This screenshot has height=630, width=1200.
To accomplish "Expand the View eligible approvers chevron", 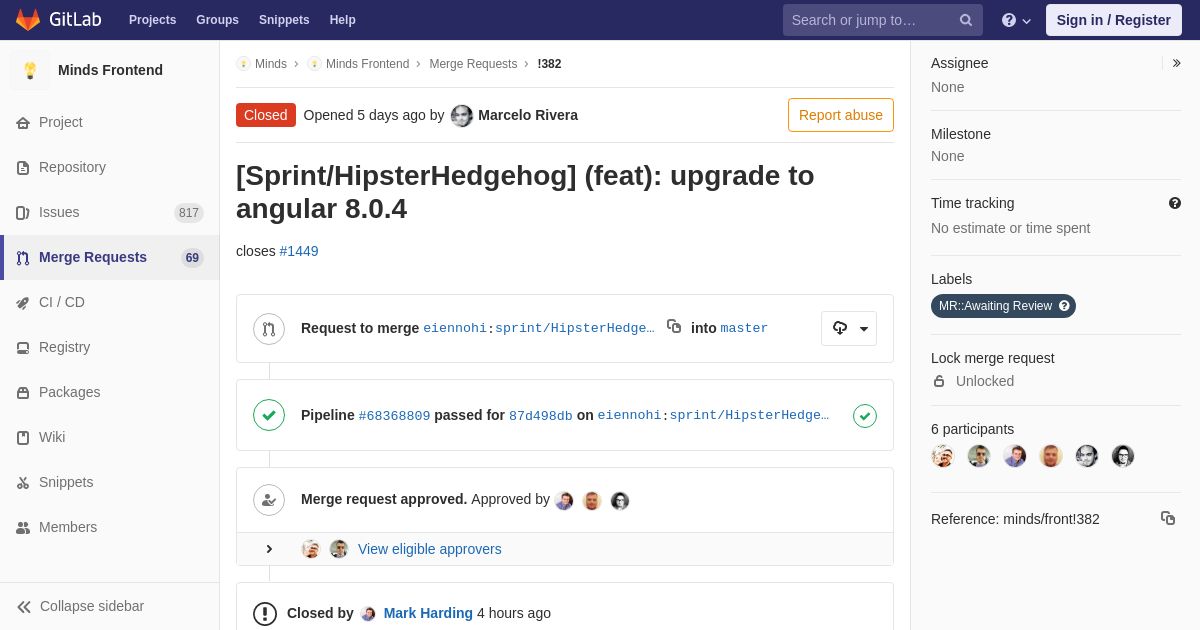I will [269, 549].
